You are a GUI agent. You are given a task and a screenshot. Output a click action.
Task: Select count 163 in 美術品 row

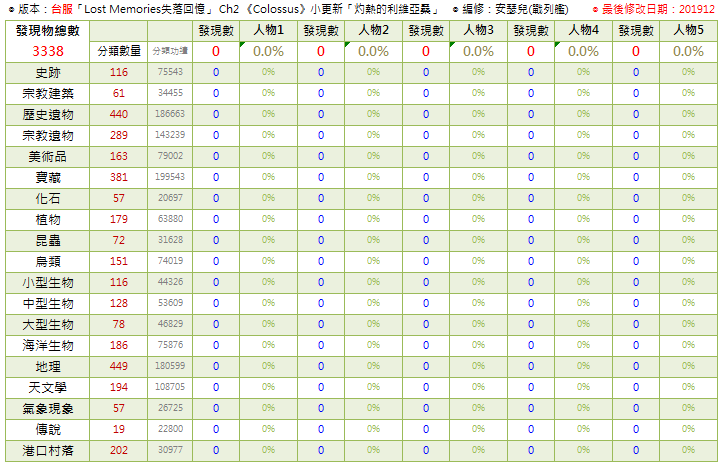[x=119, y=157]
